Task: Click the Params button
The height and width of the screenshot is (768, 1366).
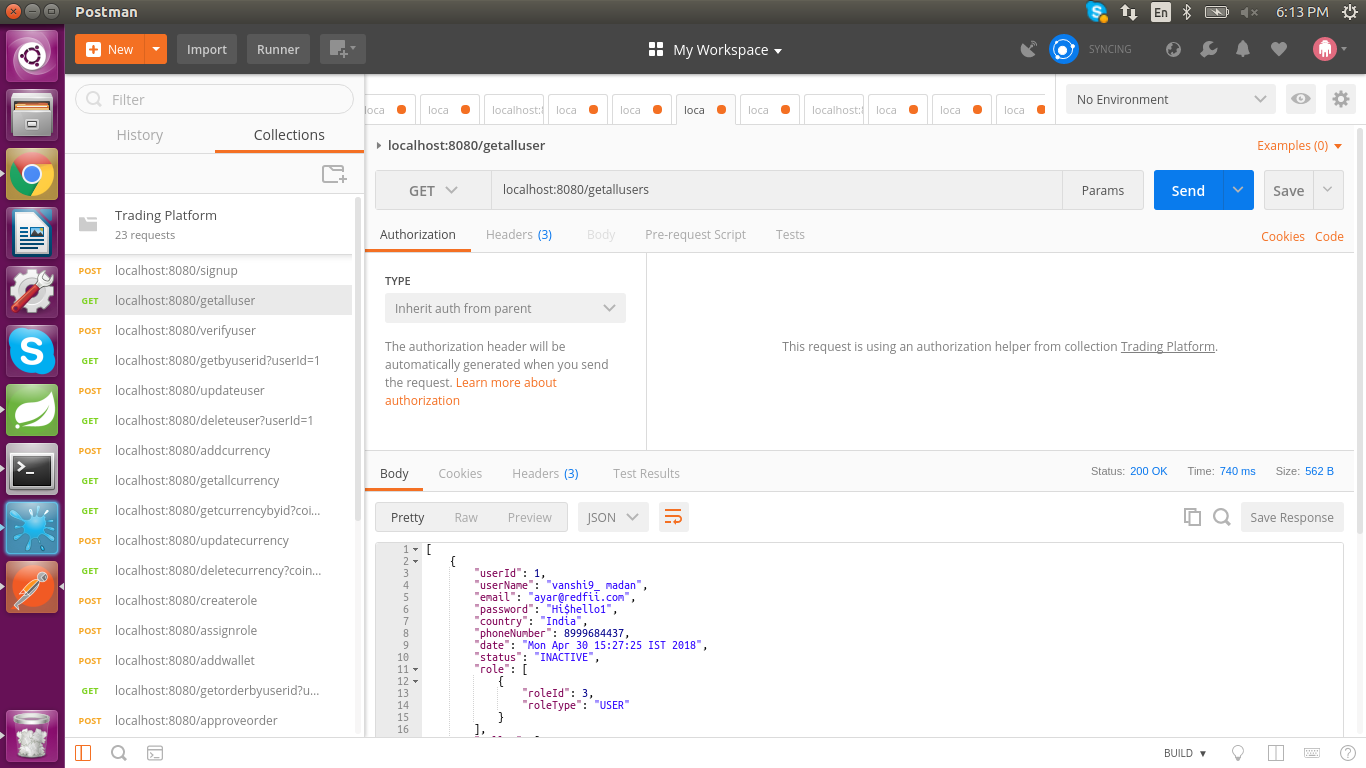Action: coord(1103,190)
